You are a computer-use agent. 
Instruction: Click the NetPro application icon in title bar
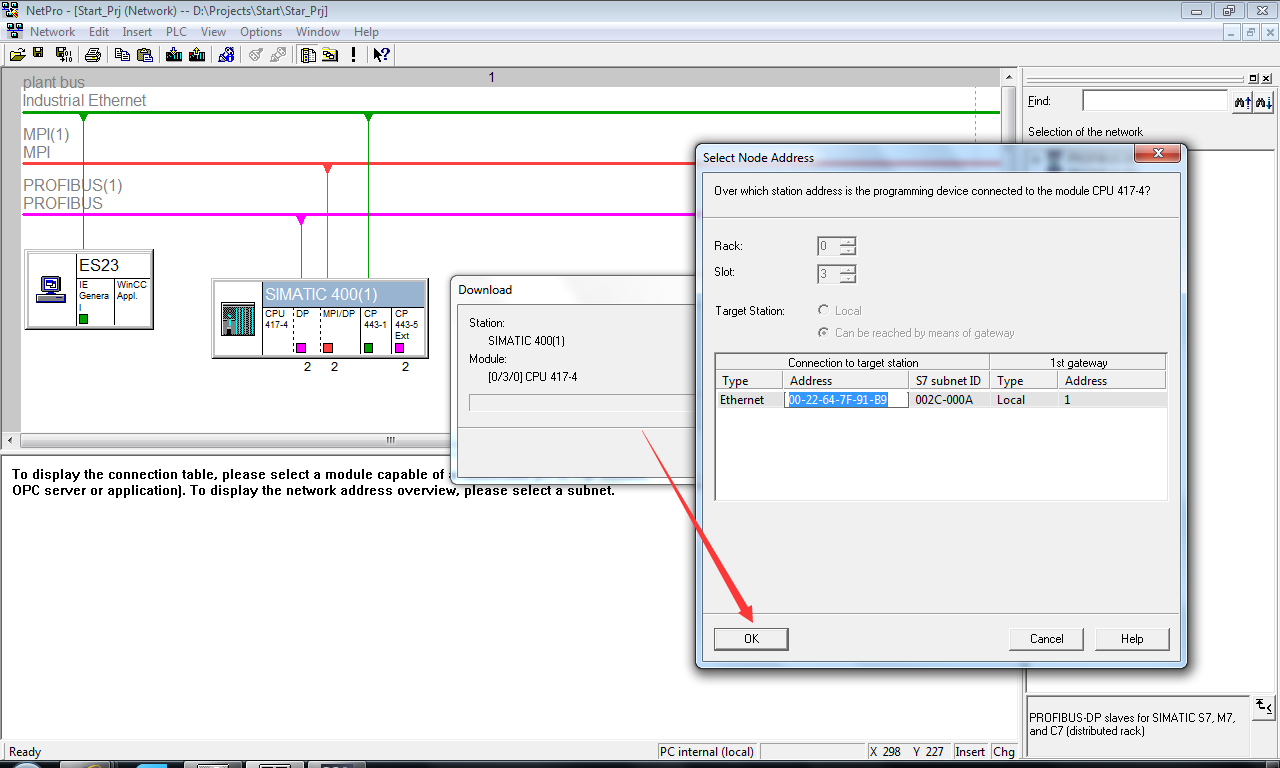[x=12, y=10]
